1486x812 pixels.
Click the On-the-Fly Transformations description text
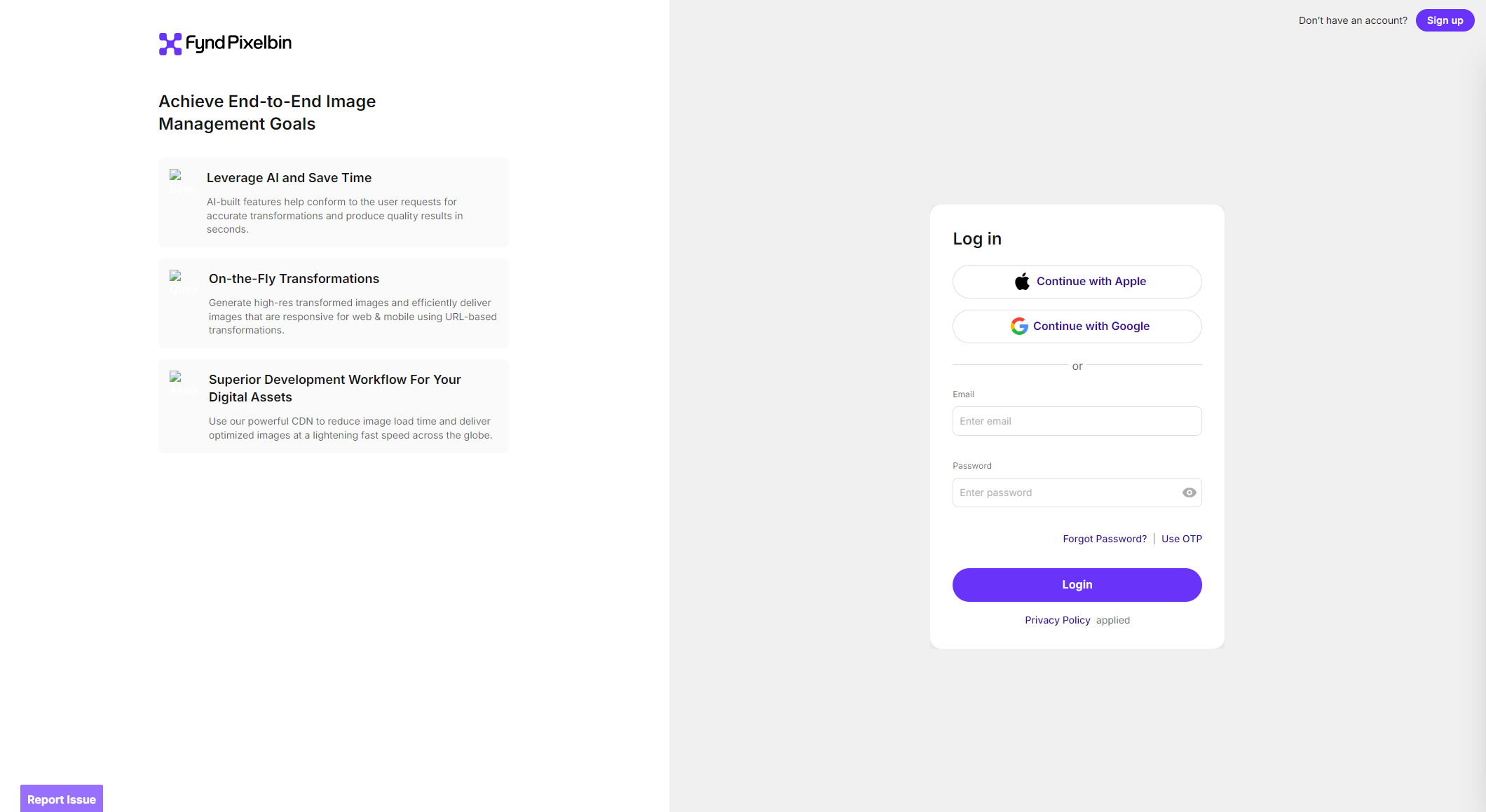tap(353, 317)
